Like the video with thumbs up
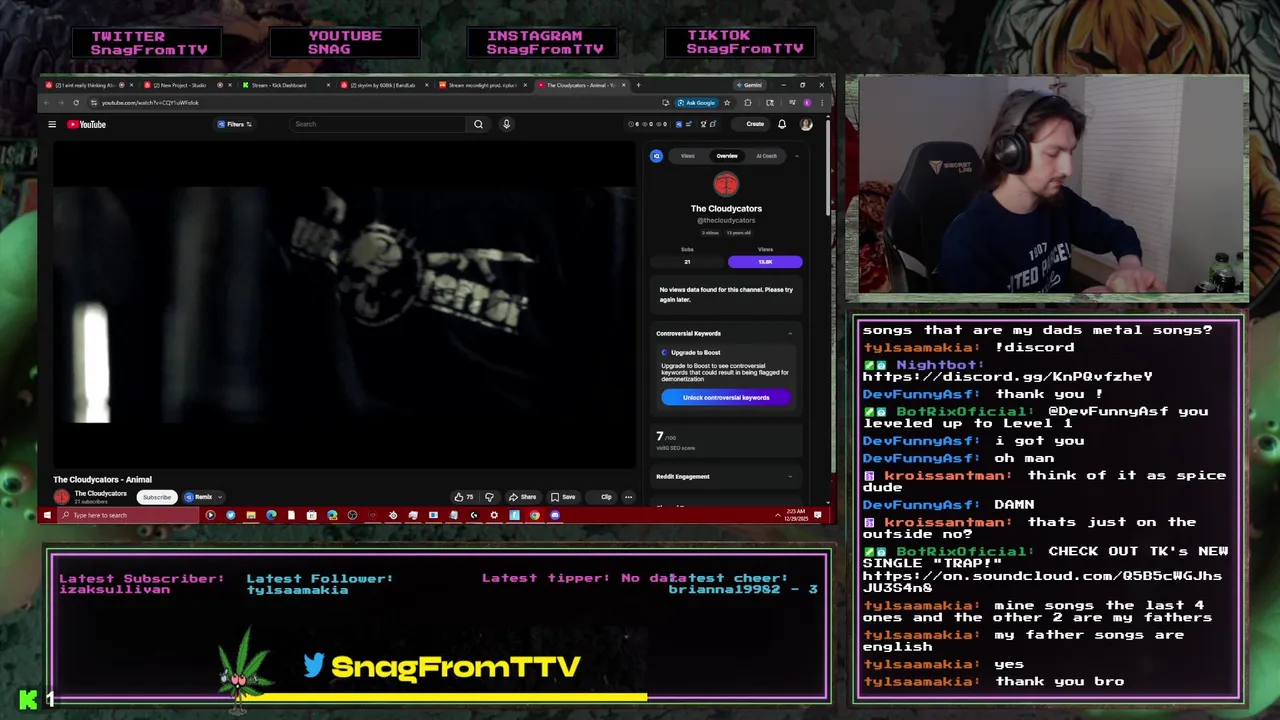The width and height of the screenshot is (1280, 720). (x=463, y=497)
